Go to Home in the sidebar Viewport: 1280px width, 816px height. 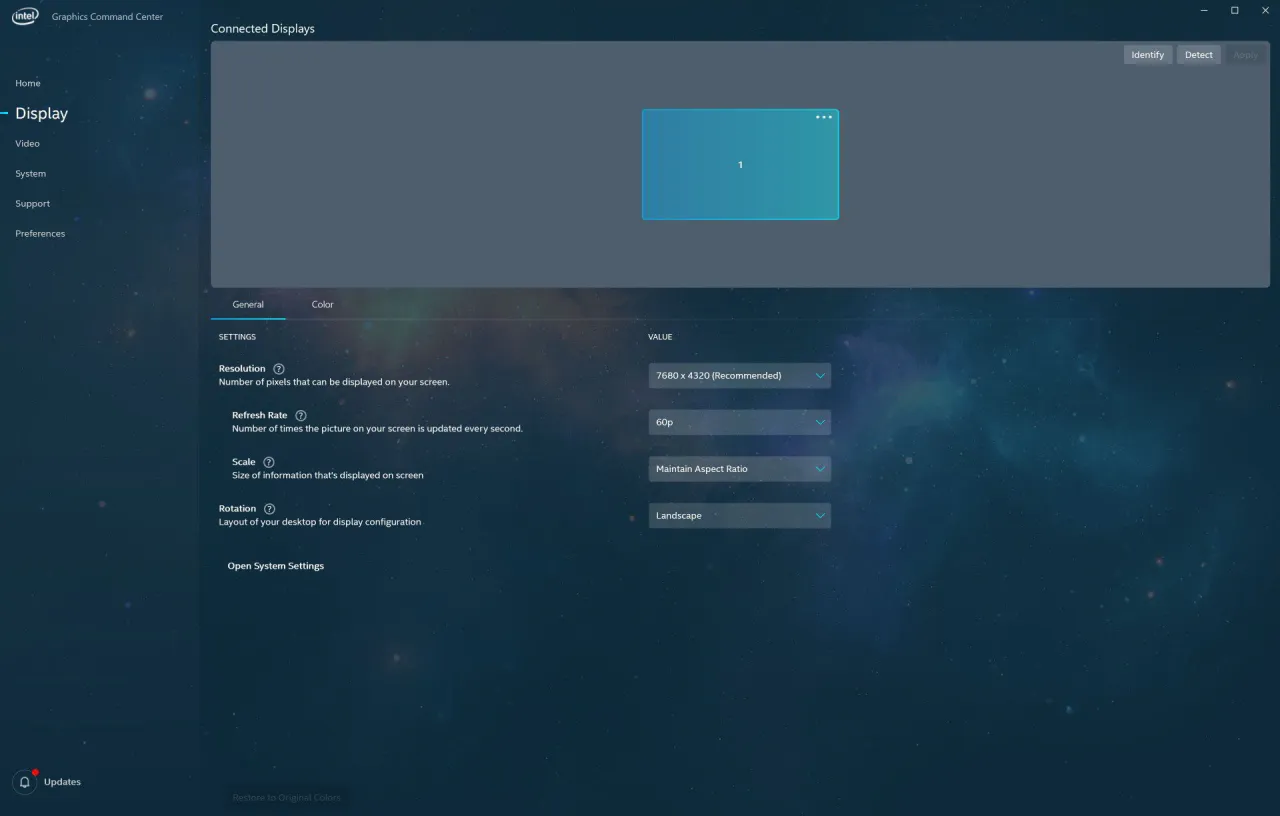click(x=28, y=84)
